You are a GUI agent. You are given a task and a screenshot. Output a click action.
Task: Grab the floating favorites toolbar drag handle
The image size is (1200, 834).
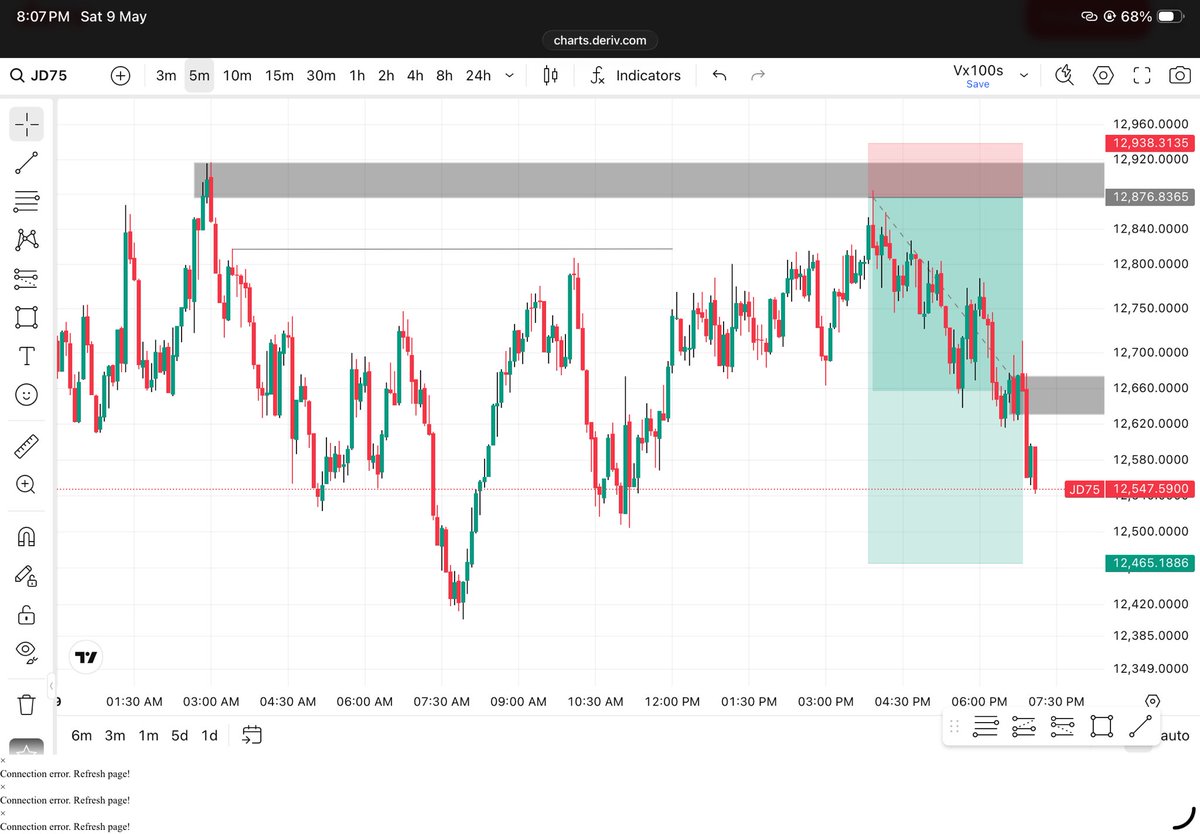coord(954,727)
